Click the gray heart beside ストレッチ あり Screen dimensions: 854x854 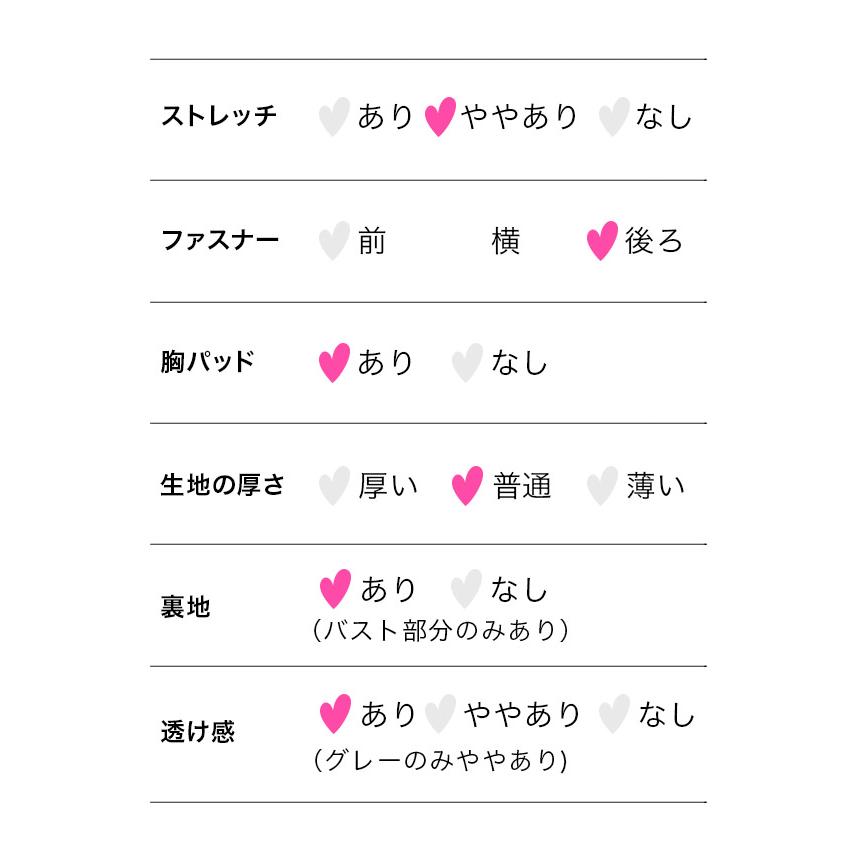(x=333, y=117)
